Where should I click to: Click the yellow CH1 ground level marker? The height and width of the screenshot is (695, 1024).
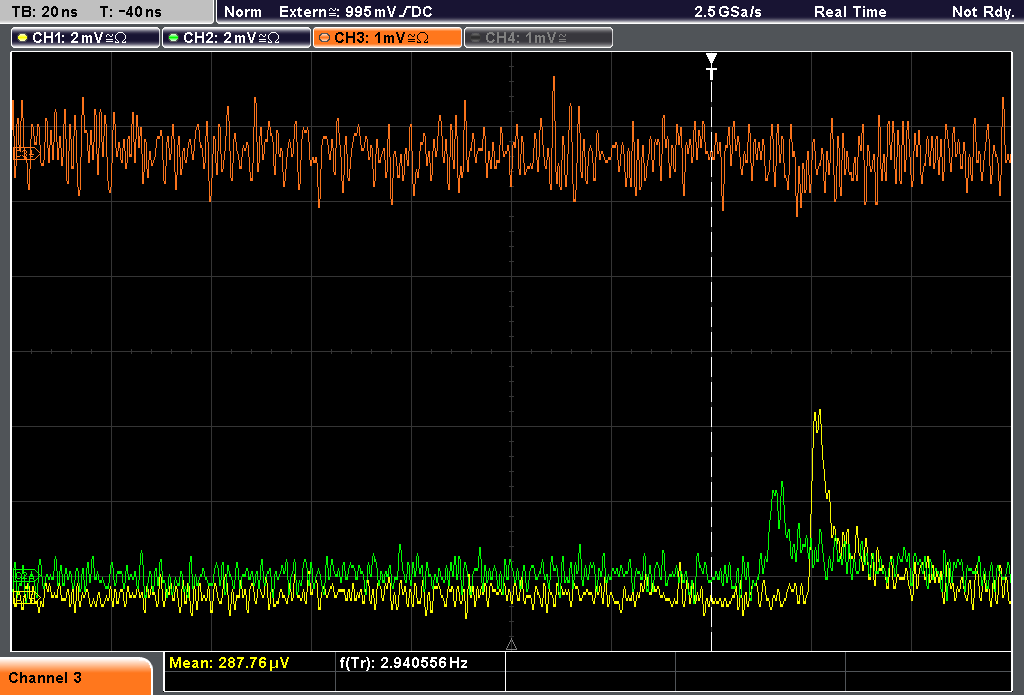26,596
